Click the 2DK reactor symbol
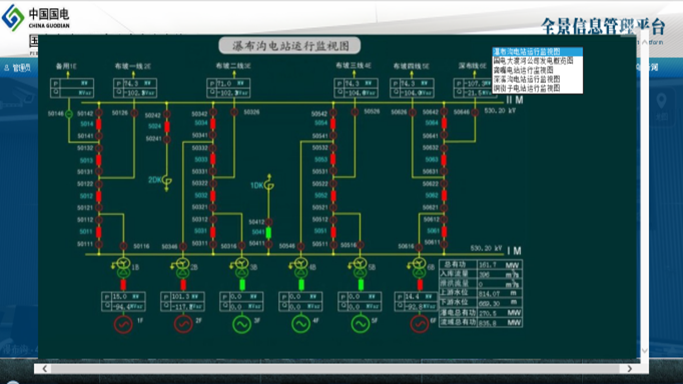 (167, 181)
